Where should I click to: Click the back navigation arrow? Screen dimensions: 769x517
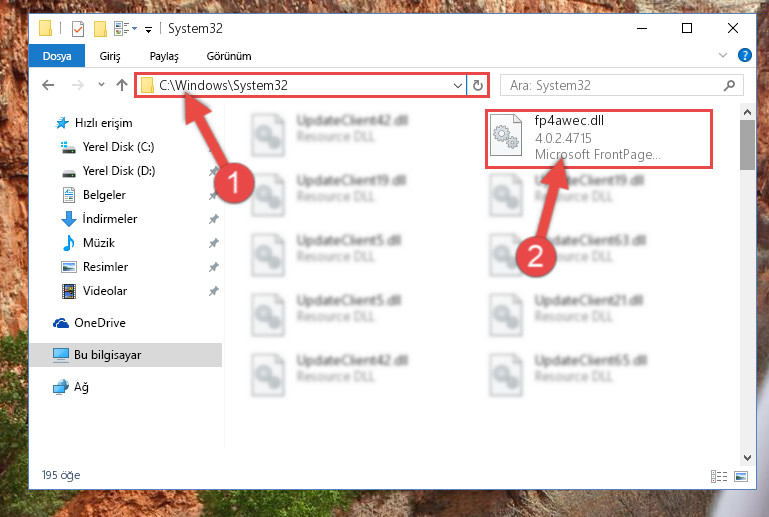(48, 85)
